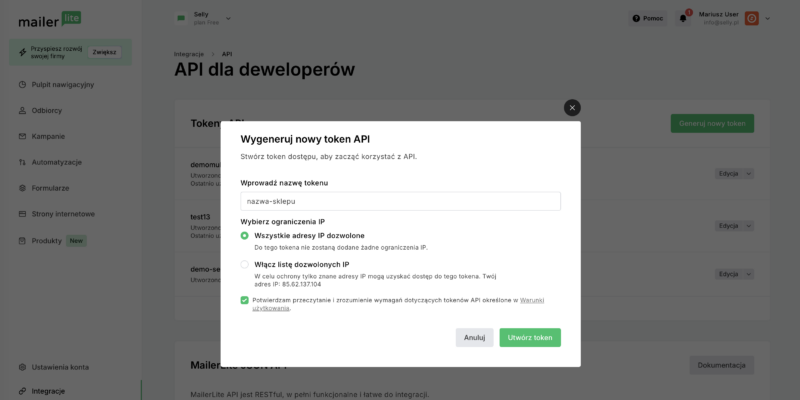Select Włącz listę dozwolonych IP radio
800x400 pixels.
point(244,264)
